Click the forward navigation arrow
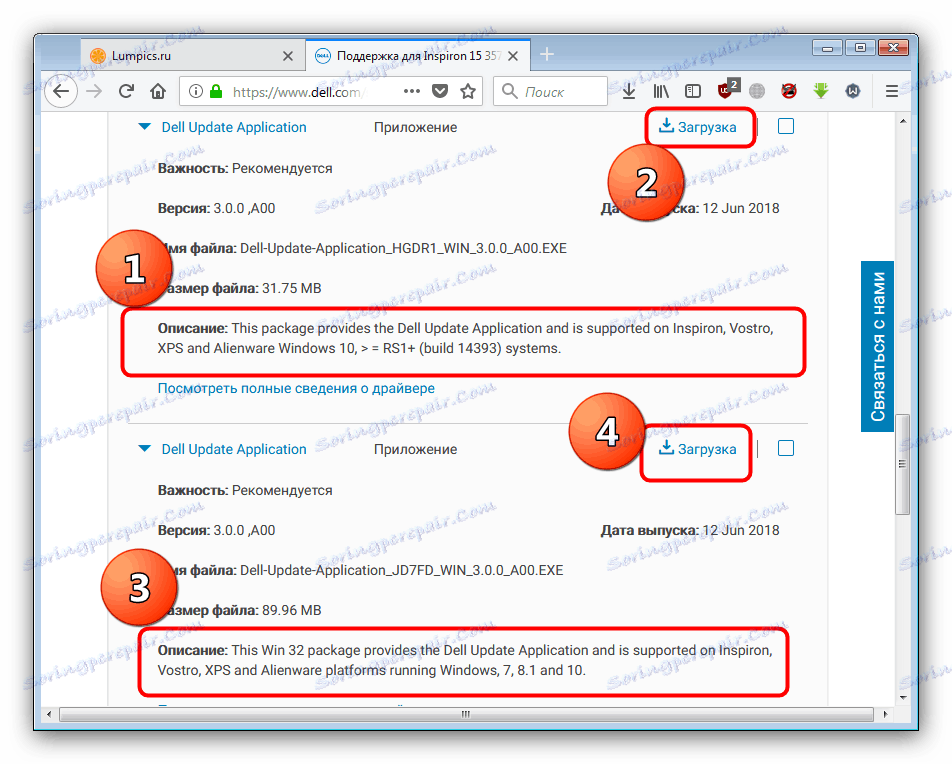 click(x=94, y=91)
